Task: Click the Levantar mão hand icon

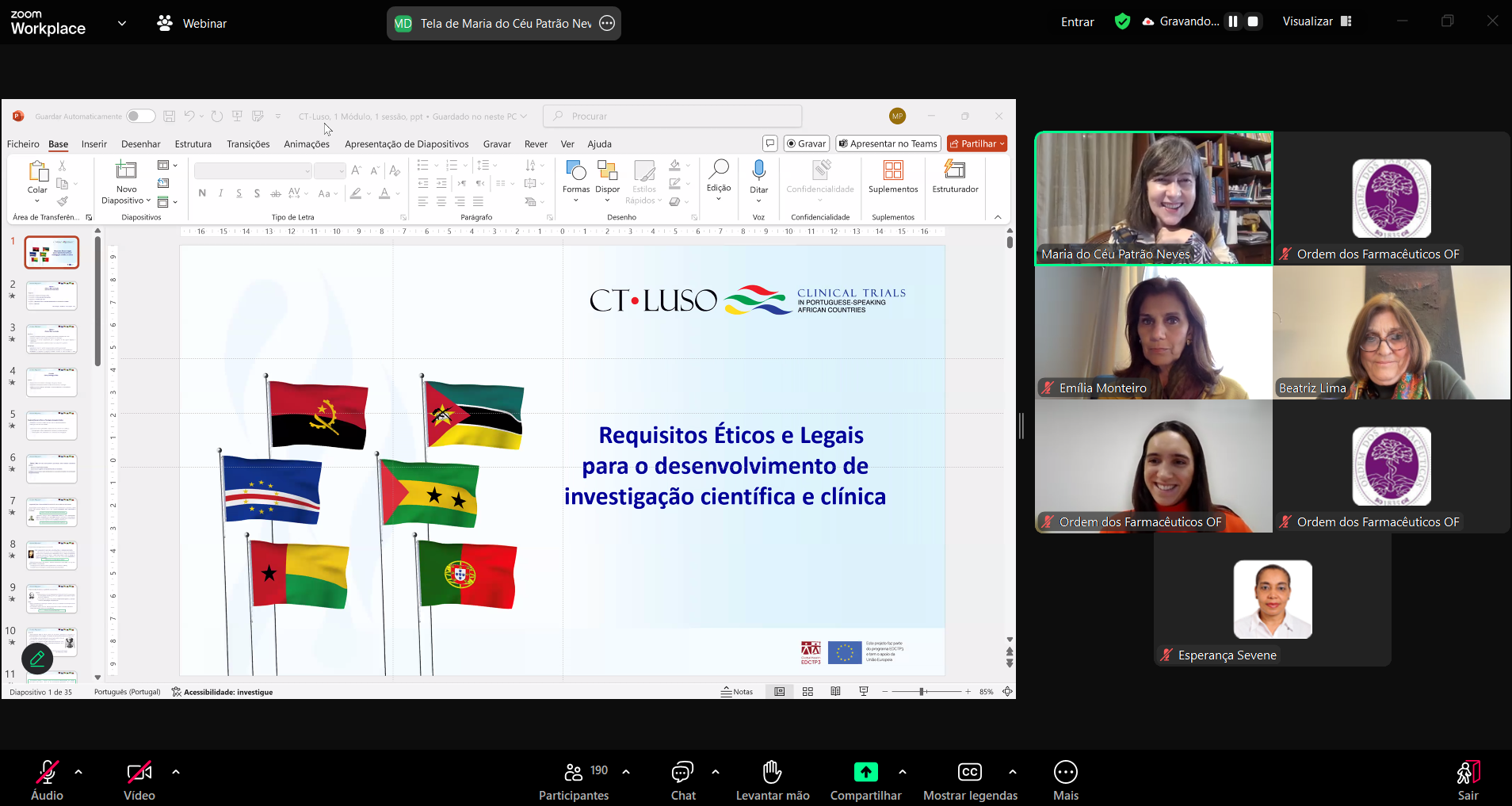Action: pyautogui.click(x=773, y=771)
